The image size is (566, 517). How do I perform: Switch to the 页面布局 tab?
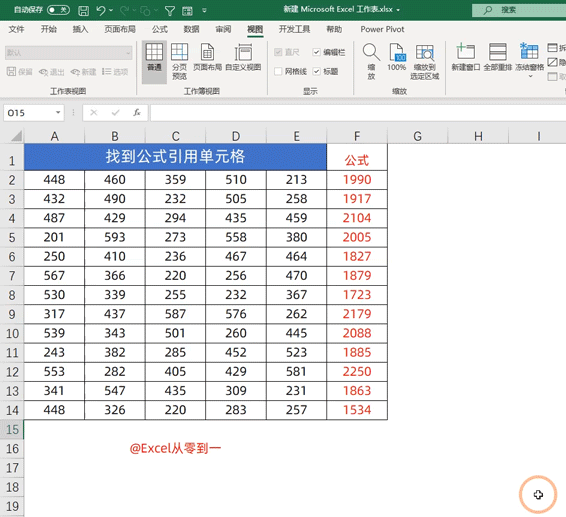click(120, 29)
